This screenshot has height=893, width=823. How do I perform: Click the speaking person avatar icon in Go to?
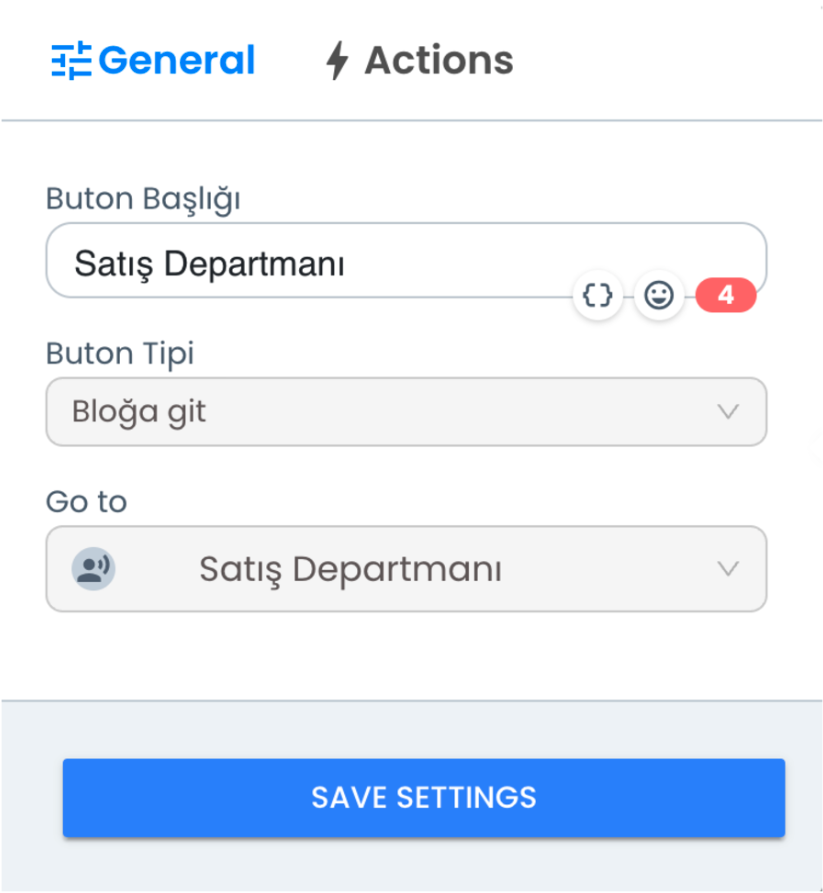click(93, 568)
